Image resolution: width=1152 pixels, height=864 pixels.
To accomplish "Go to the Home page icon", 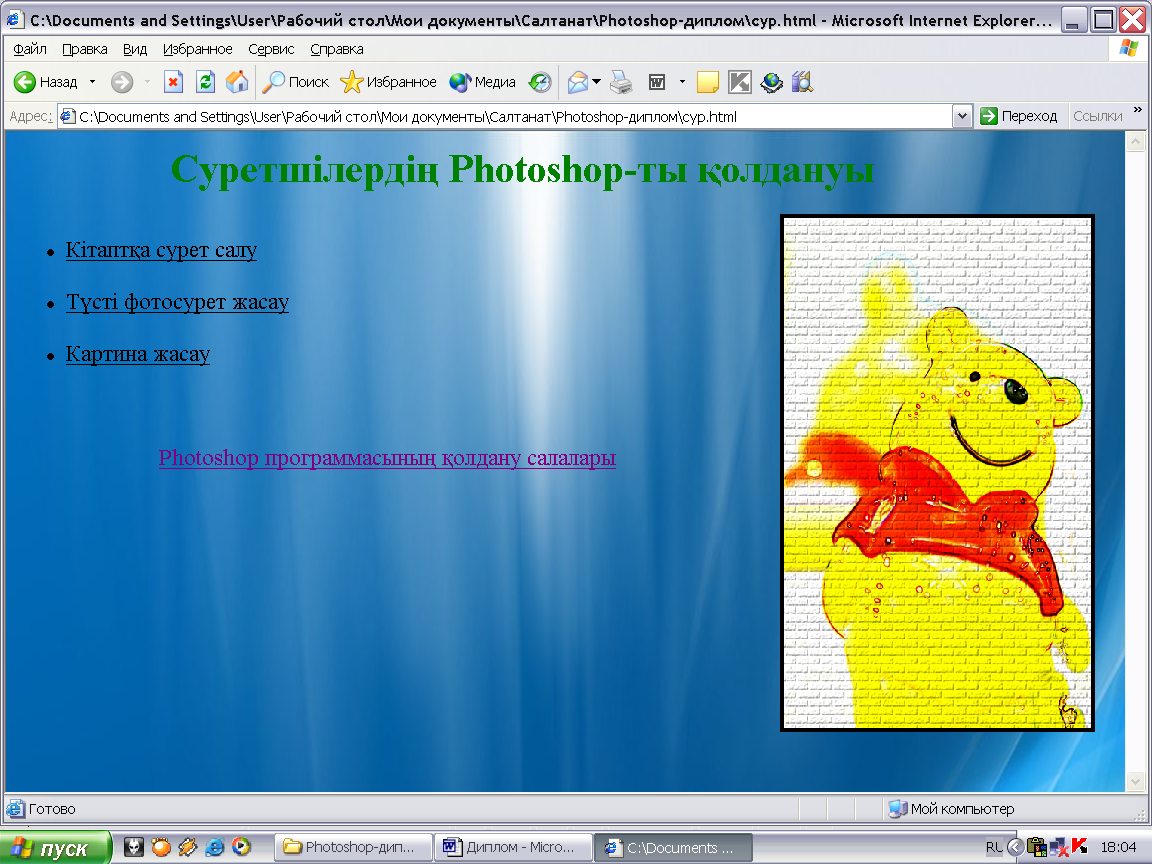I will click(x=237, y=82).
